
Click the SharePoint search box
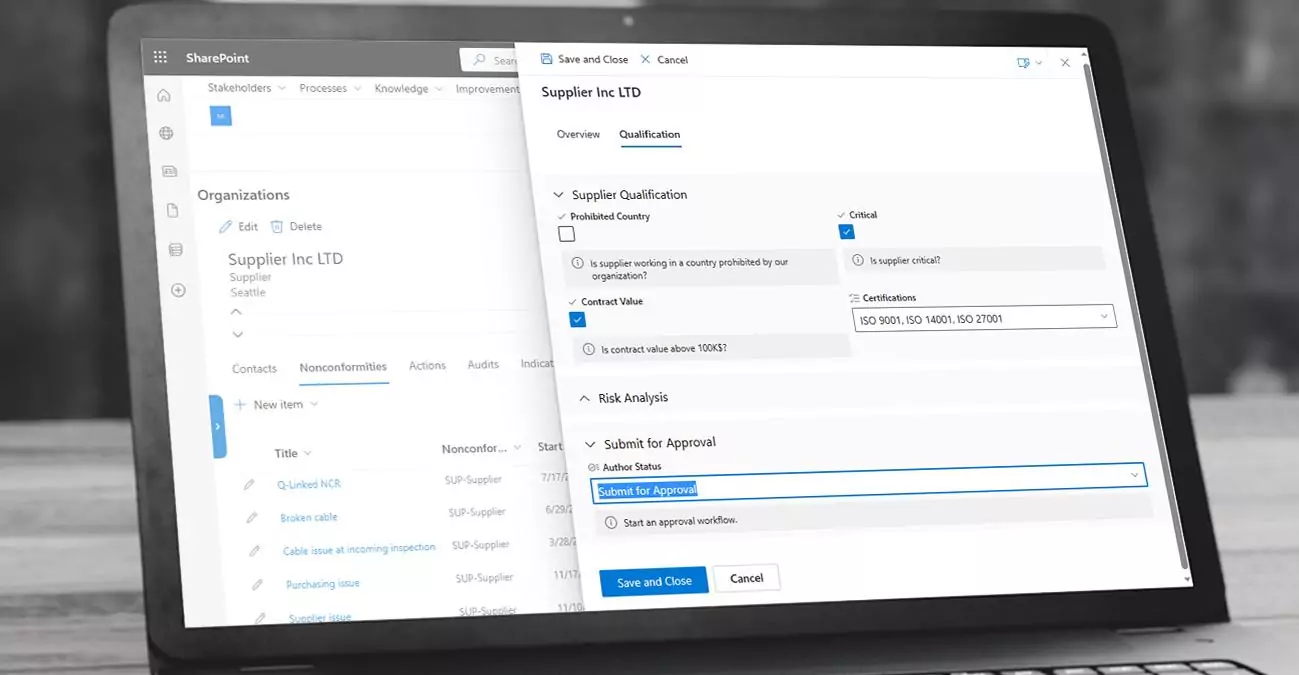click(x=488, y=60)
